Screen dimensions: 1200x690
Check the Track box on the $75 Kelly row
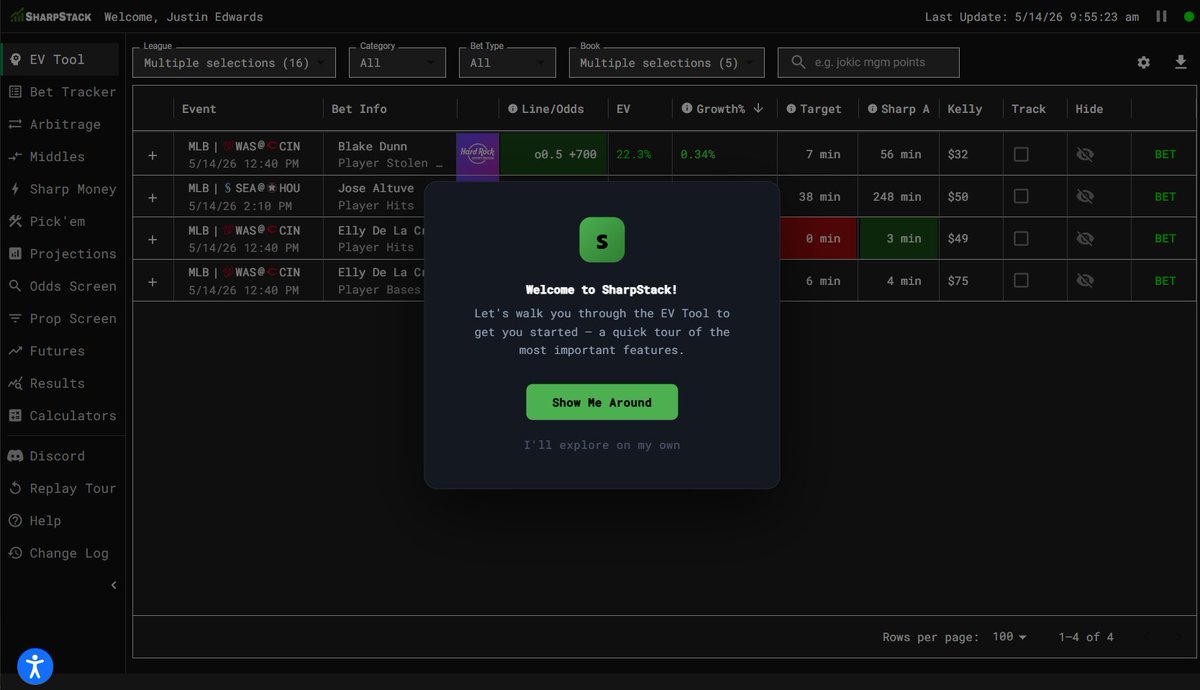pyautogui.click(x=1021, y=280)
